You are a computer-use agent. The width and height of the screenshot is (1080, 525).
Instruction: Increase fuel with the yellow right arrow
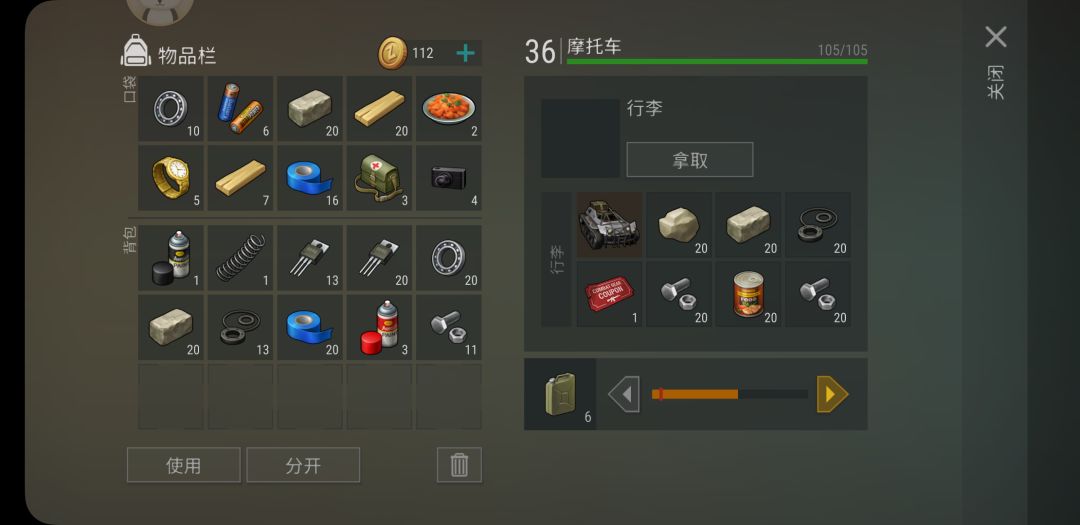point(832,394)
